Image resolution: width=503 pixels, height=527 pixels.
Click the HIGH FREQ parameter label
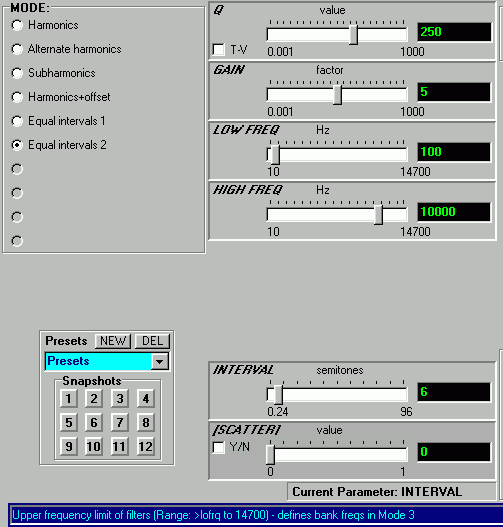coord(248,190)
